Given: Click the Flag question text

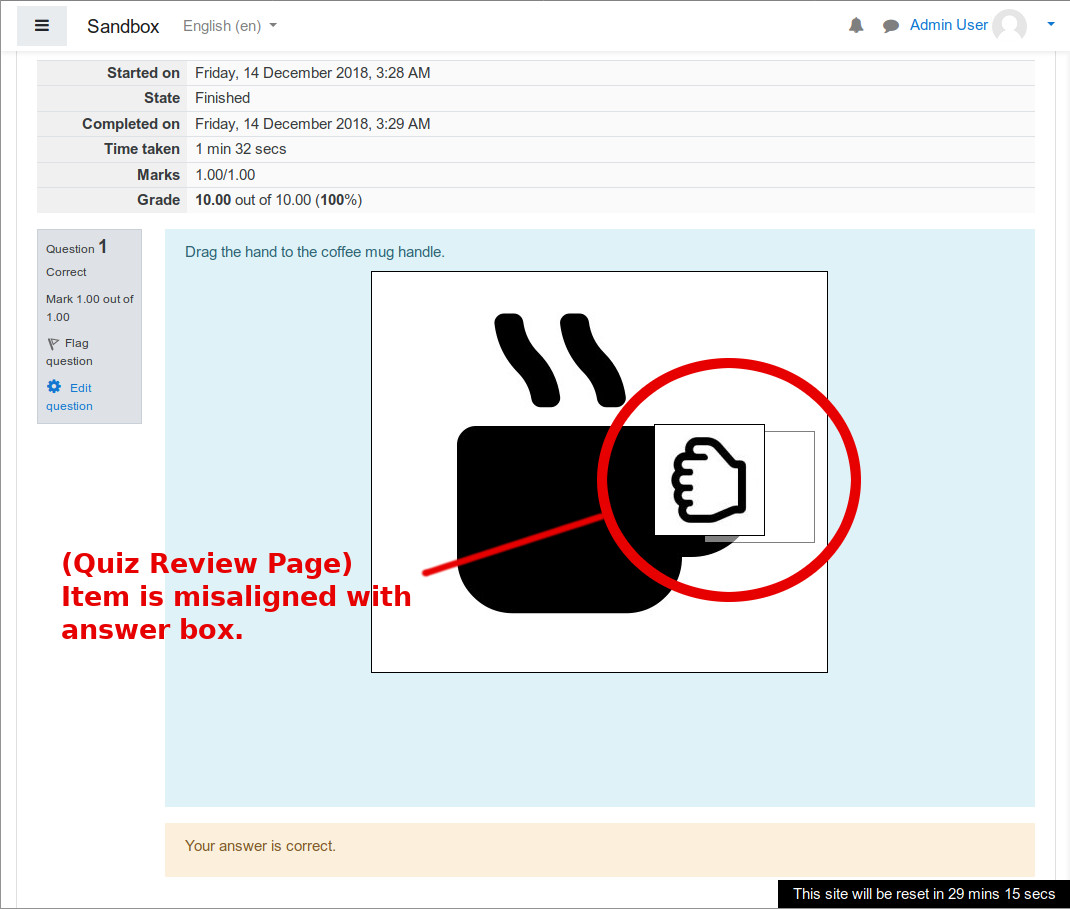Looking at the screenshot, I should click(x=70, y=352).
